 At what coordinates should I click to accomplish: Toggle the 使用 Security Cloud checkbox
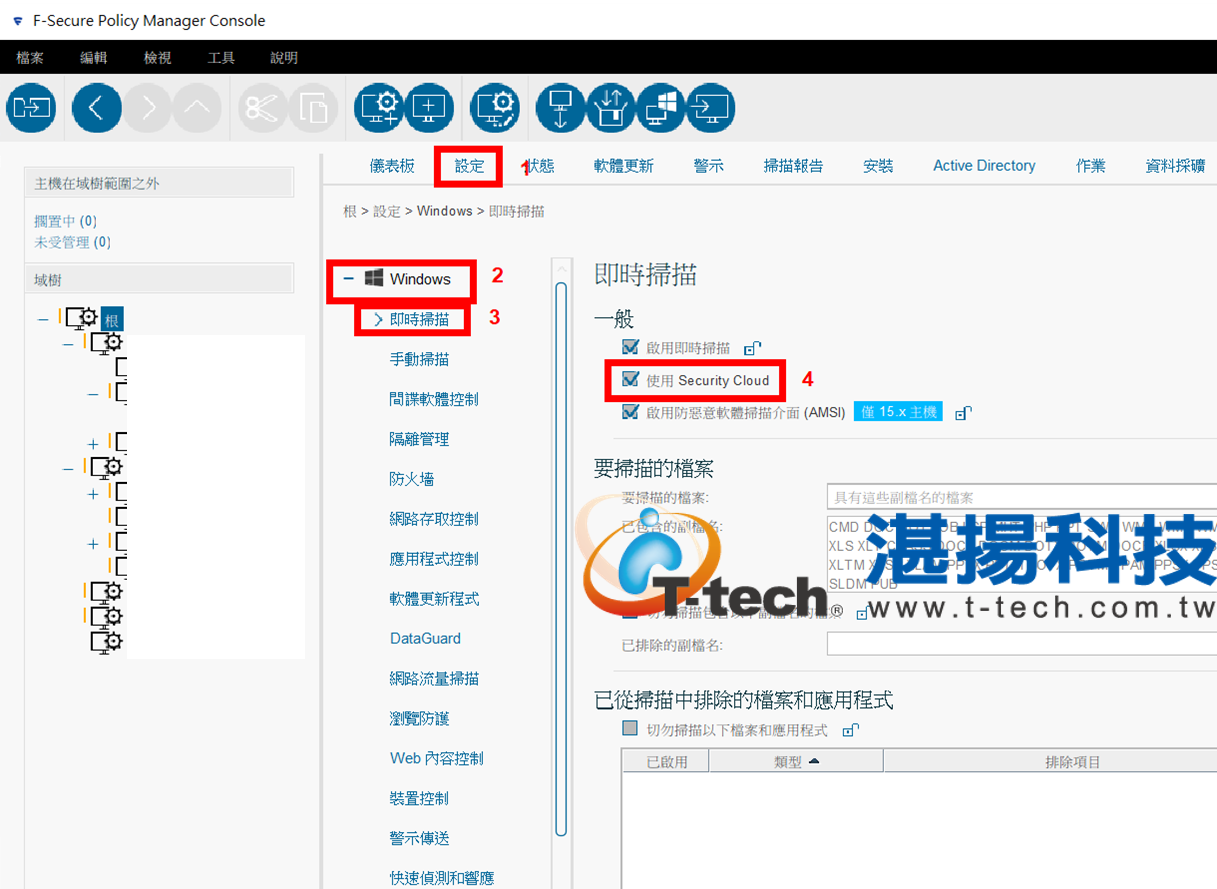[630, 379]
